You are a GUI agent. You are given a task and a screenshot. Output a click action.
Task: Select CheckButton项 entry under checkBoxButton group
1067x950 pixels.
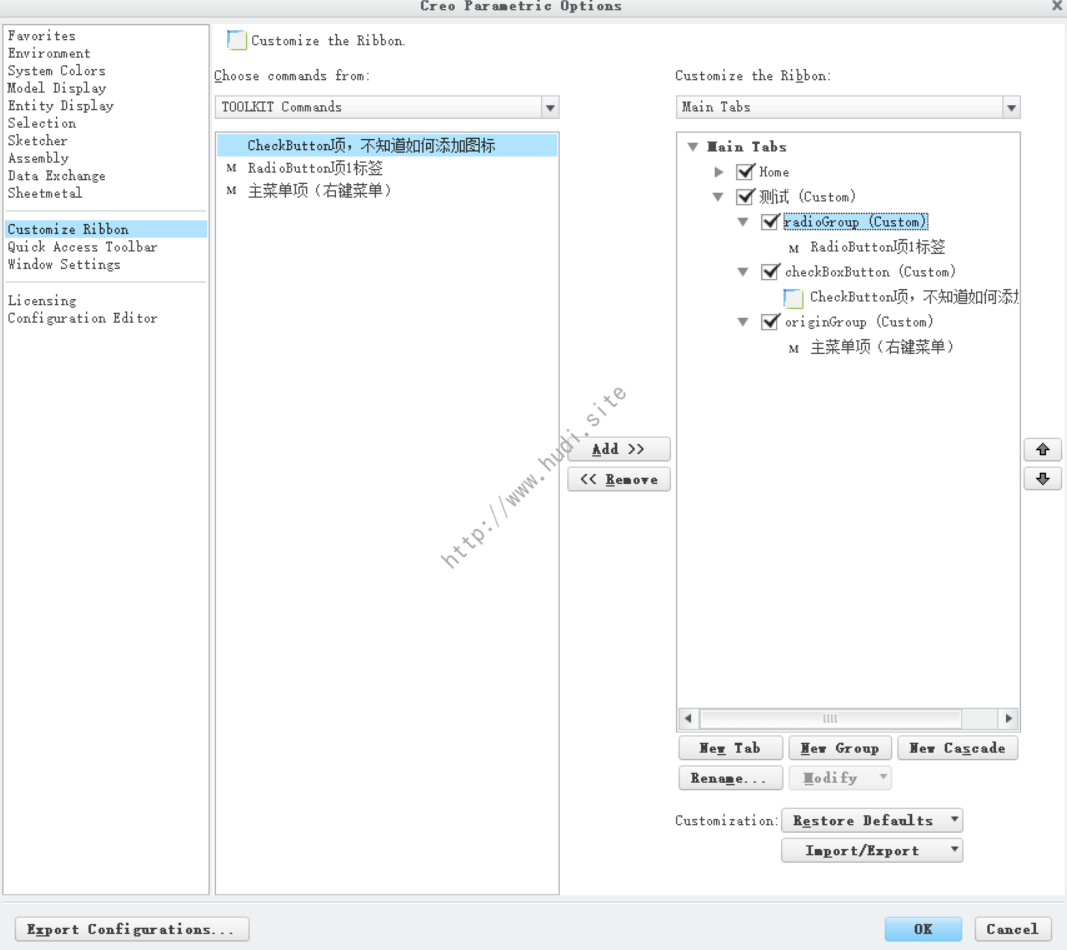[x=914, y=297]
